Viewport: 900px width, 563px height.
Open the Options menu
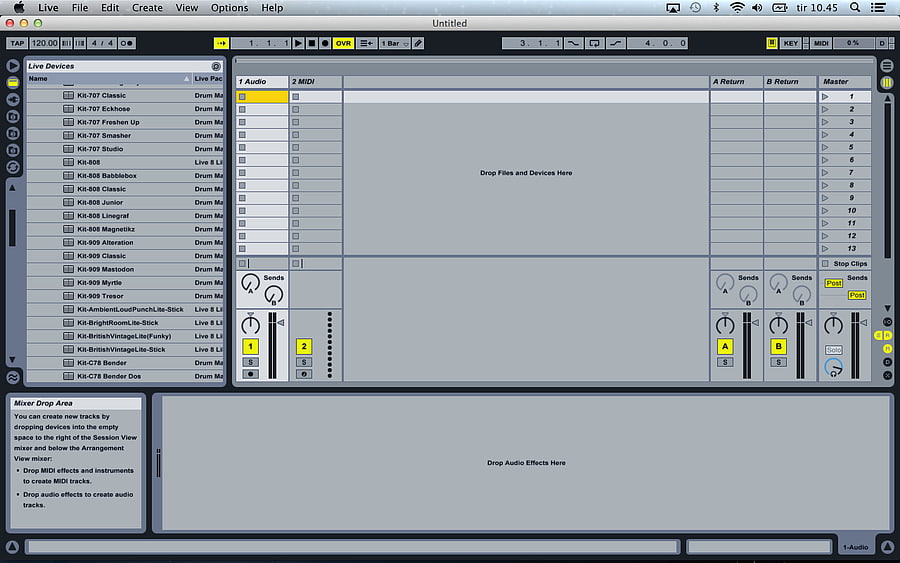coord(229,7)
